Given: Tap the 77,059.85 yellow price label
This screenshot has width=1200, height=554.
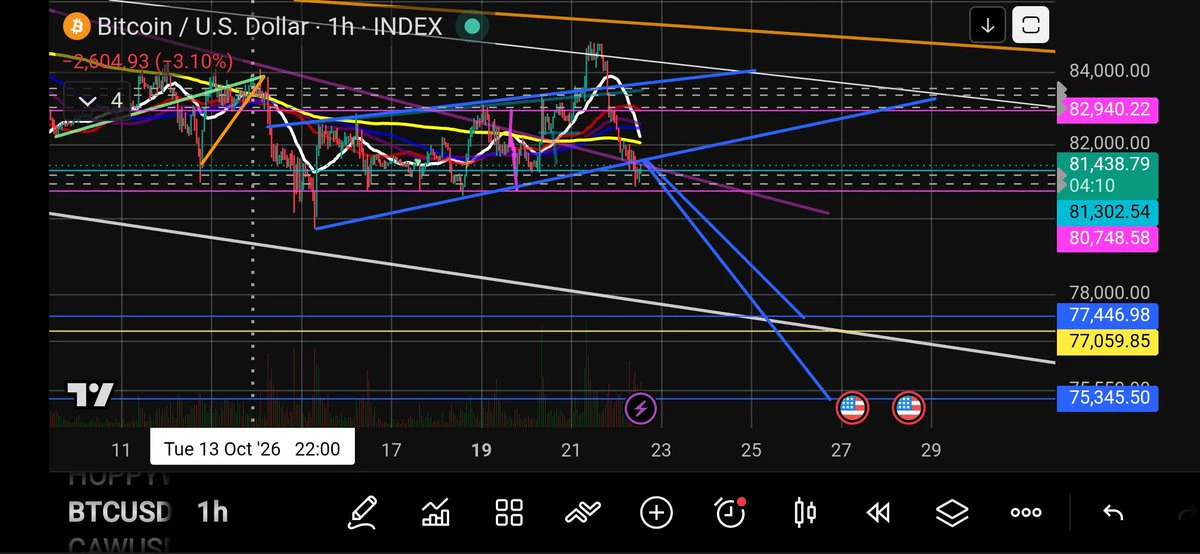Looking at the screenshot, I should tap(1108, 342).
